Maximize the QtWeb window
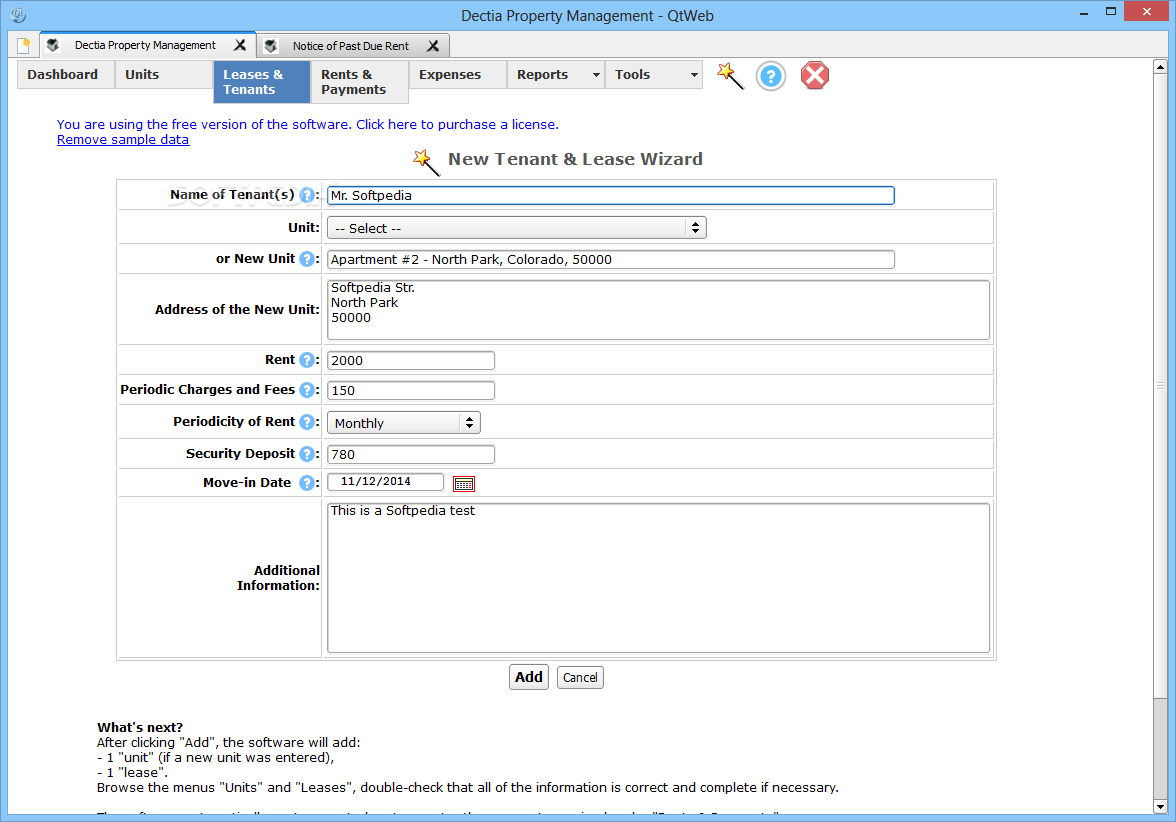Viewport: 1176px width, 822px height. click(x=1111, y=11)
